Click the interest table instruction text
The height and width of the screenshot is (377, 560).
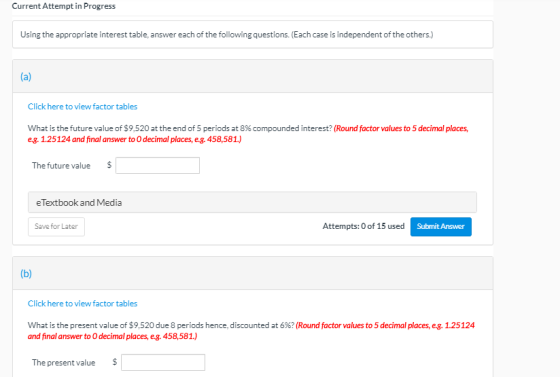[226, 35]
